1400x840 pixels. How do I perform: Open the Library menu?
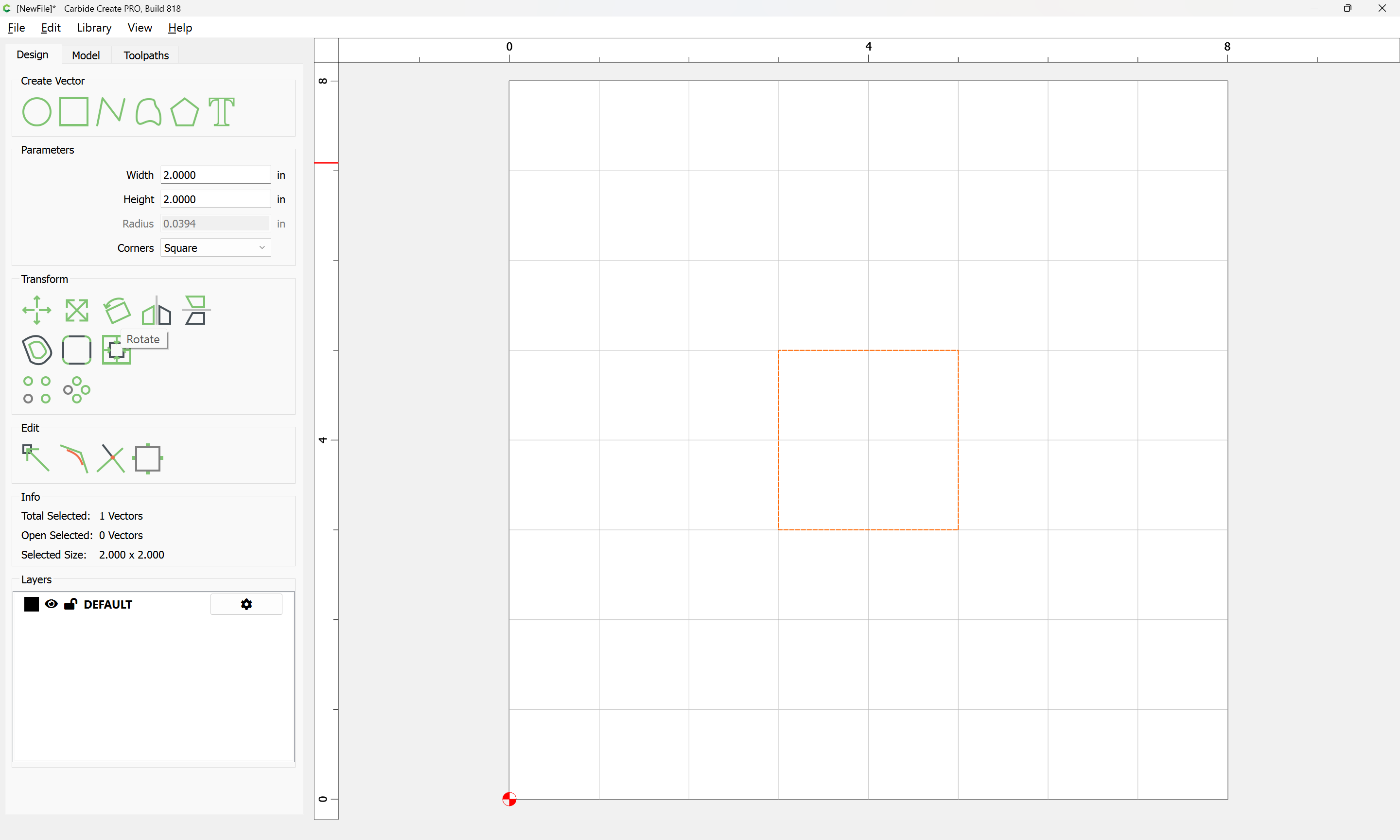point(94,28)
